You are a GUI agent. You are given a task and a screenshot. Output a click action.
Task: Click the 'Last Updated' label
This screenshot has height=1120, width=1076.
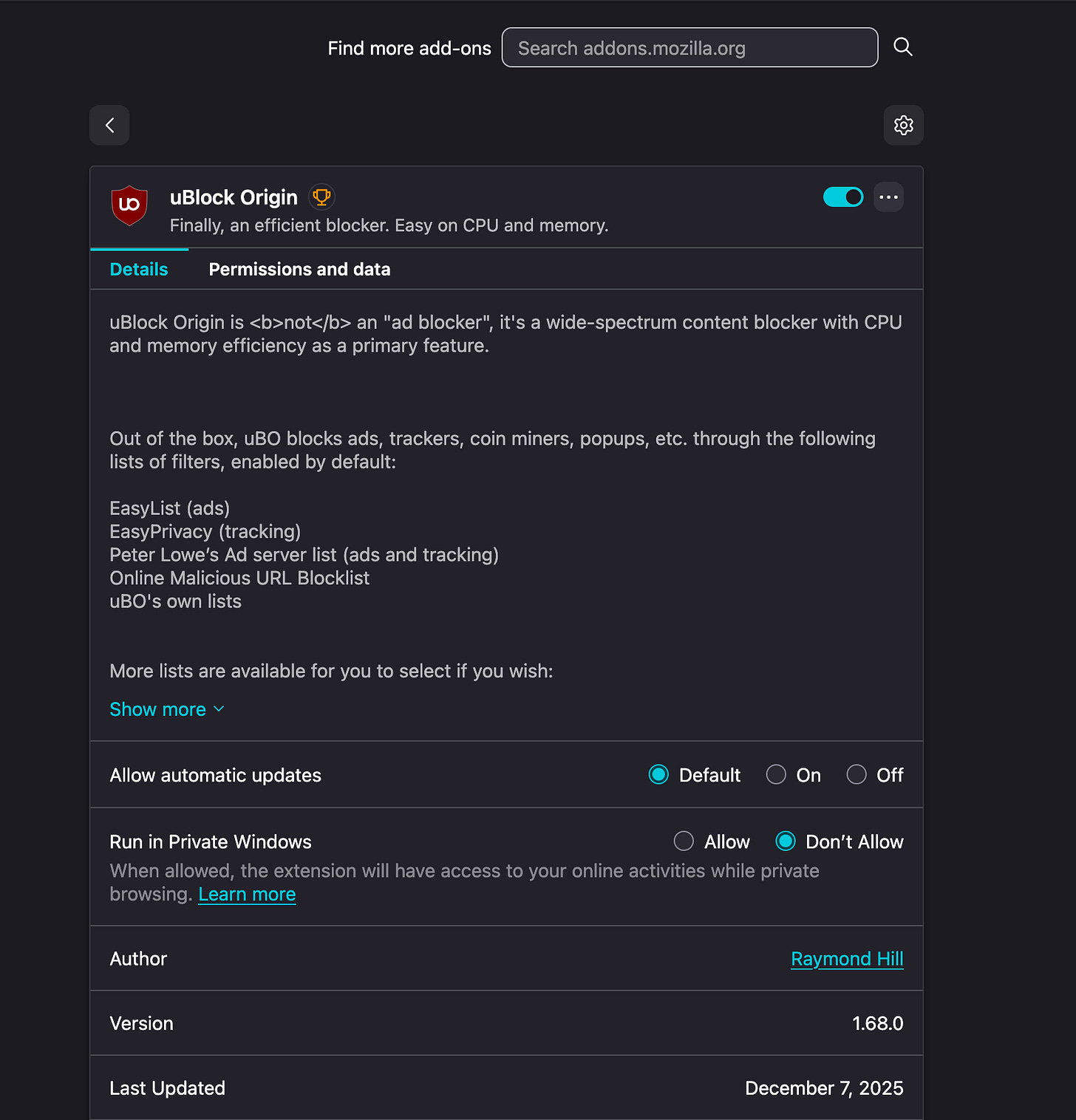click(167, 1088)
